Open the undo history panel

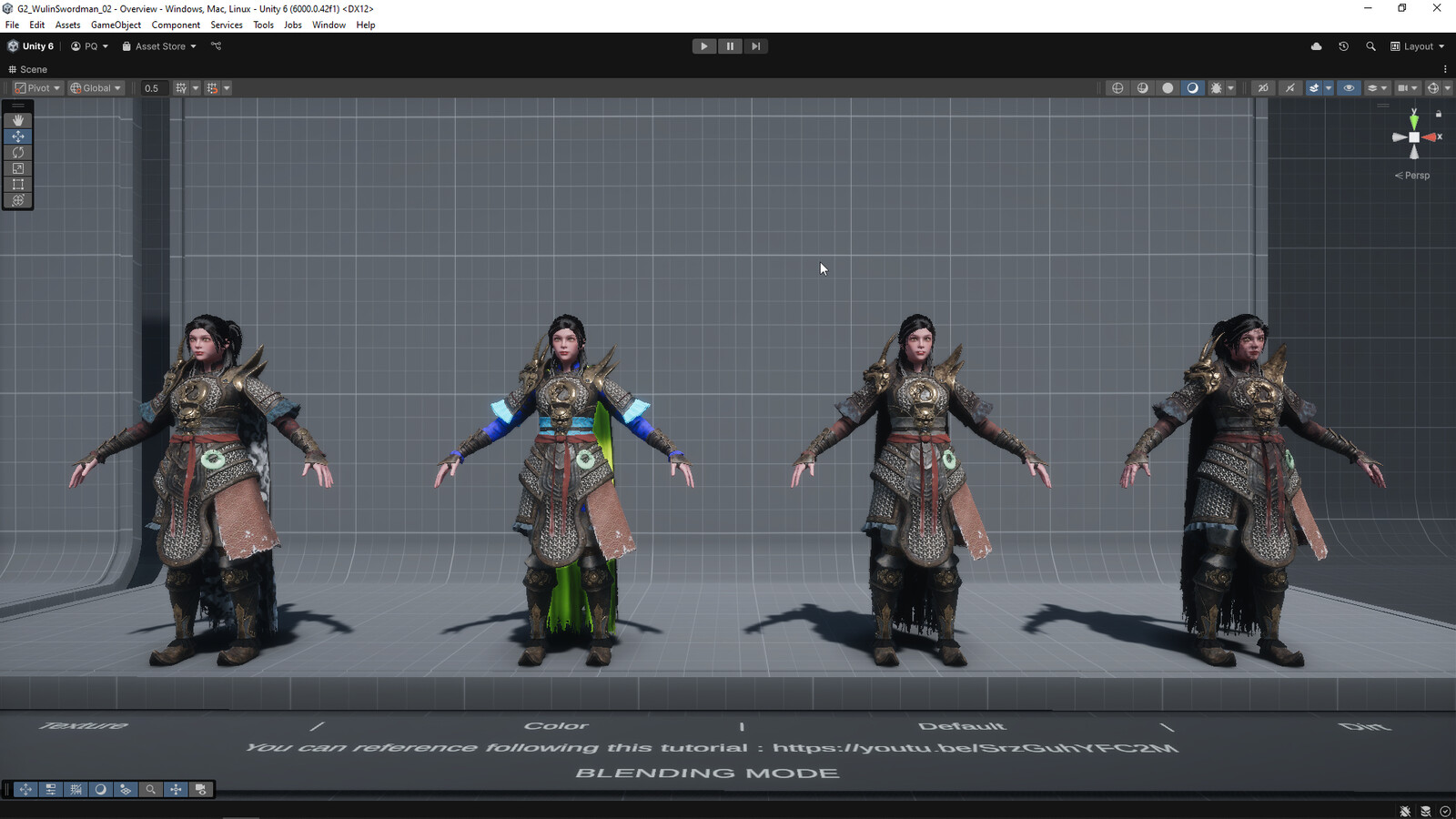click(x=1343, y=46)
